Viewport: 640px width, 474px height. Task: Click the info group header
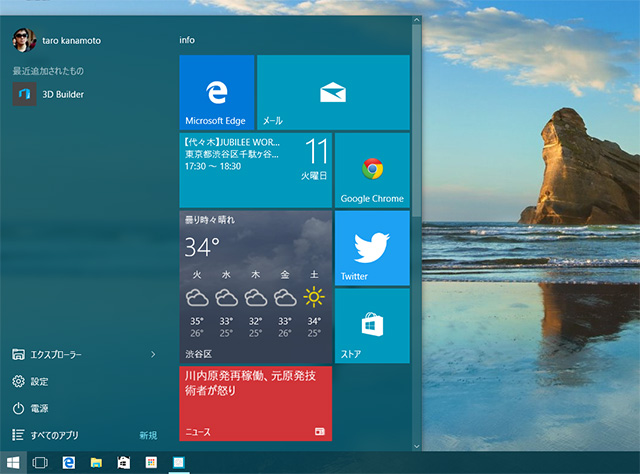click(x=187, y=40)
